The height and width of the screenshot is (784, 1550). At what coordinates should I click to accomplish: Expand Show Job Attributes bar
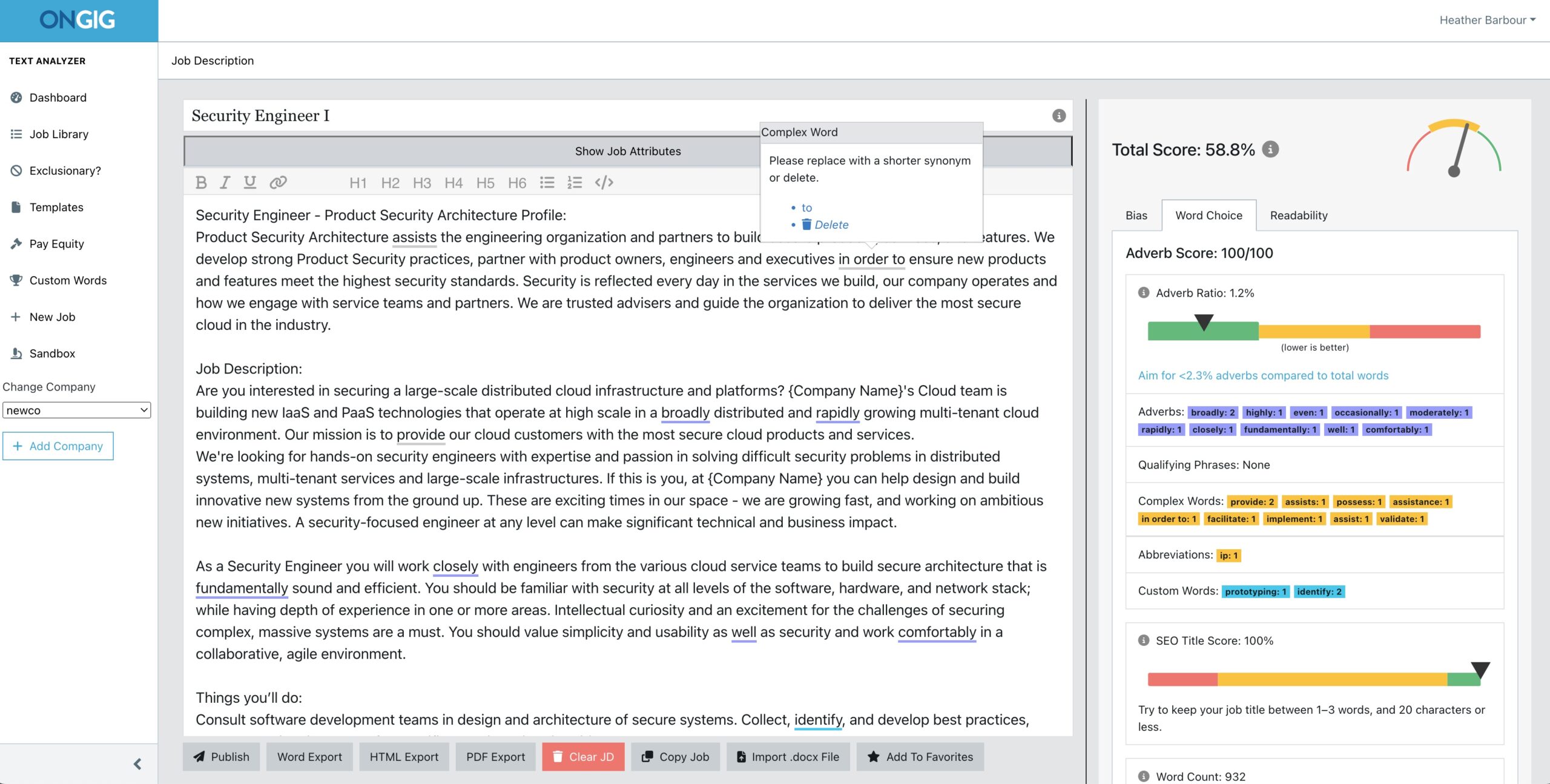point(628,151)
